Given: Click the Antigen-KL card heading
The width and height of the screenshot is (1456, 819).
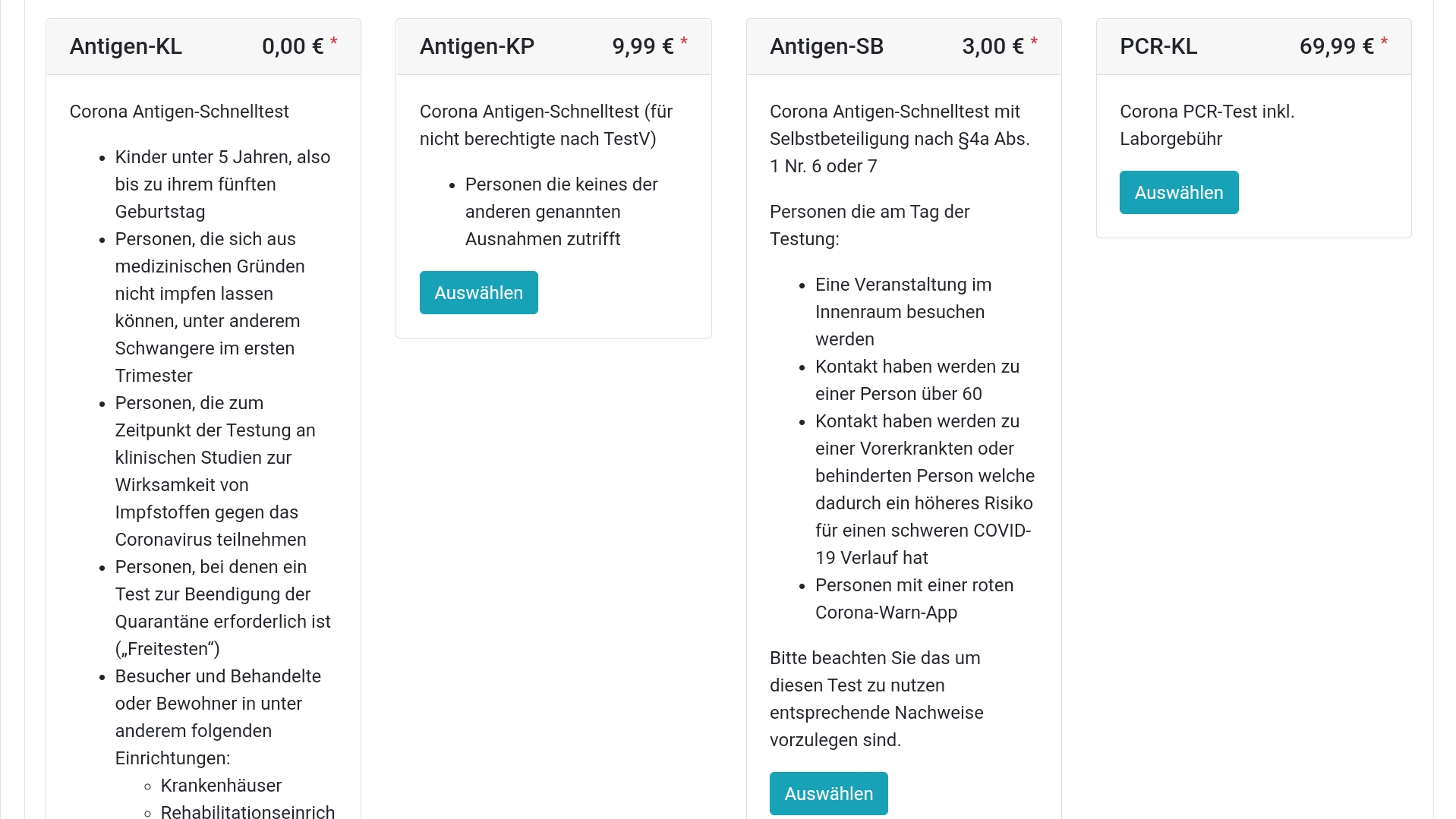Looking at the screenshot, I should [x=126, y=46].
